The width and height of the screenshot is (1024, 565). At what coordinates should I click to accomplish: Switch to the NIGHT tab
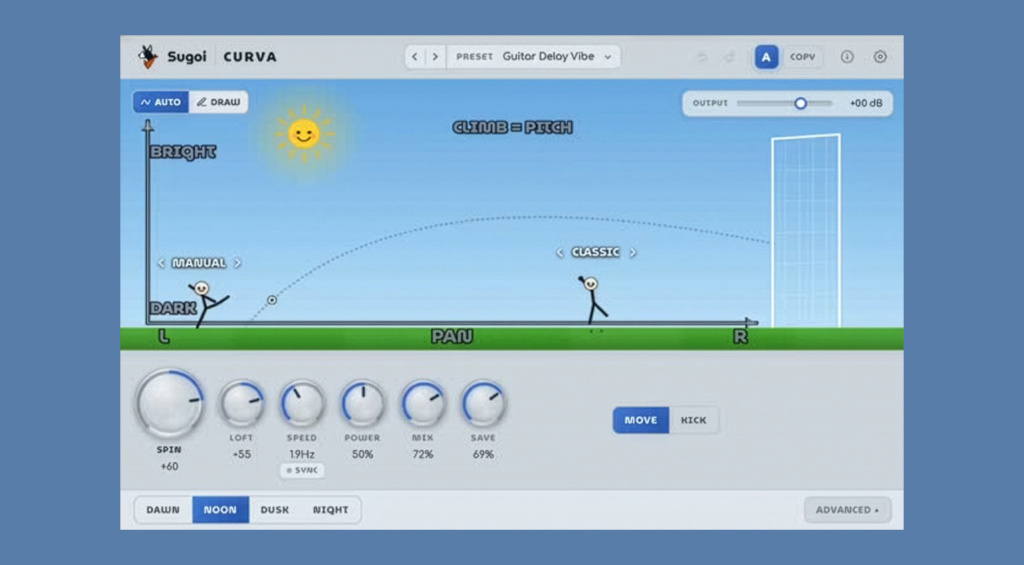[330, 509]
